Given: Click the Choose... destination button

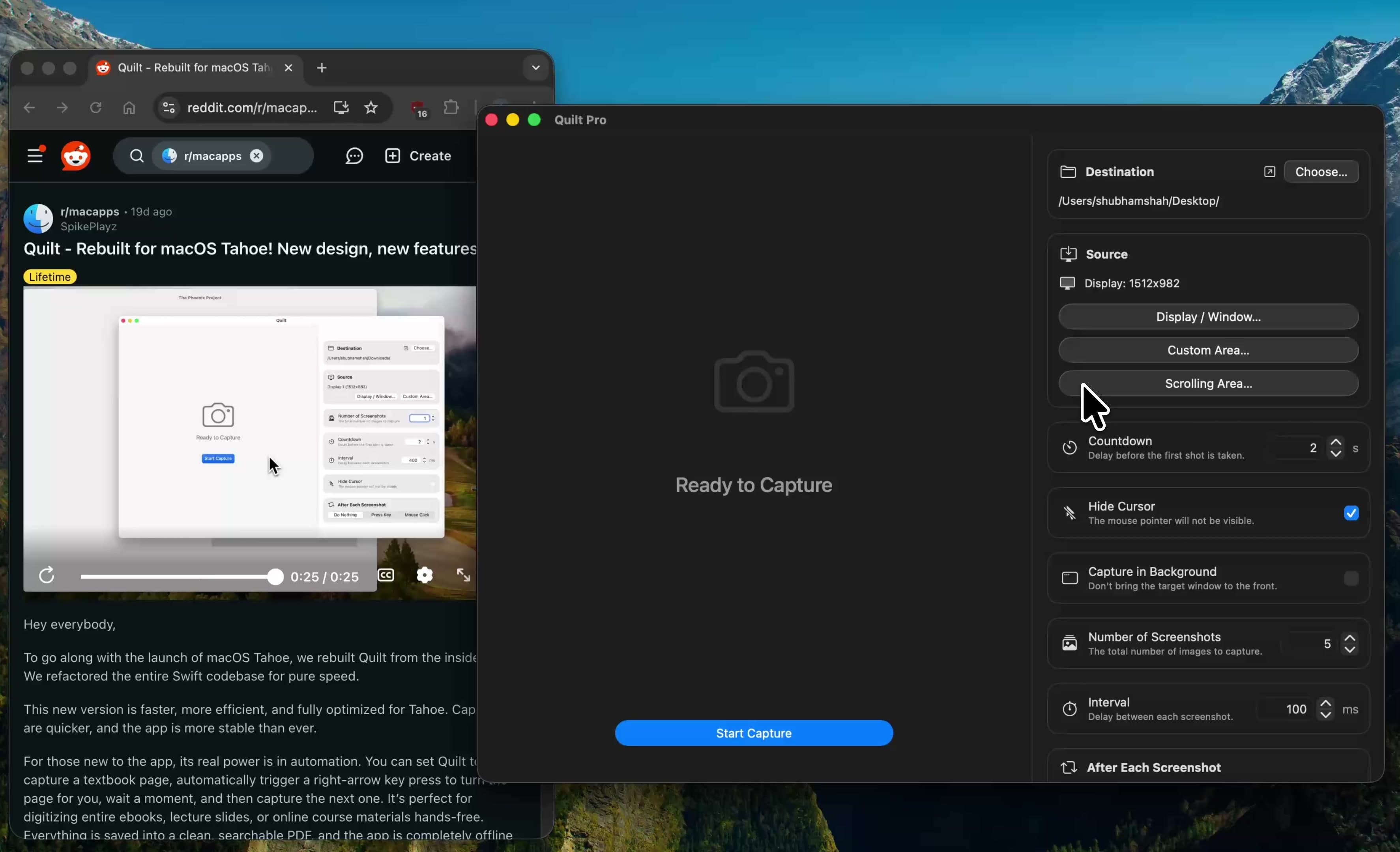Looking at the screenshot, I should click(x=1321, y=172).
